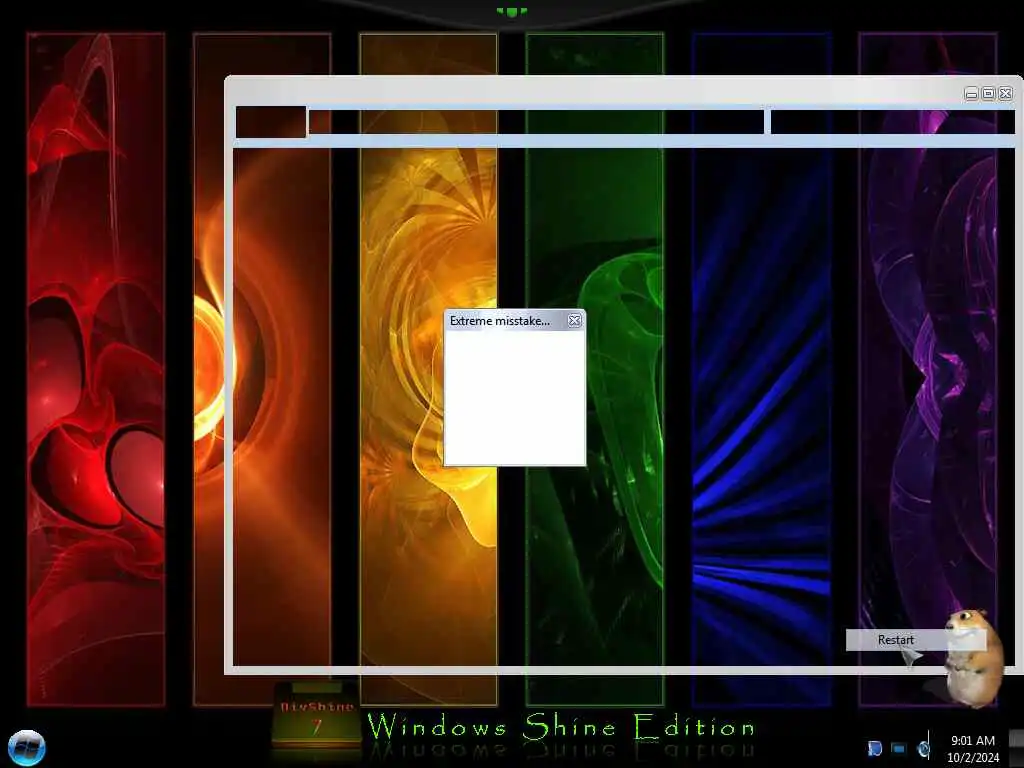
Task: Click the long address bar field
Action: click(x=536, y=122)
